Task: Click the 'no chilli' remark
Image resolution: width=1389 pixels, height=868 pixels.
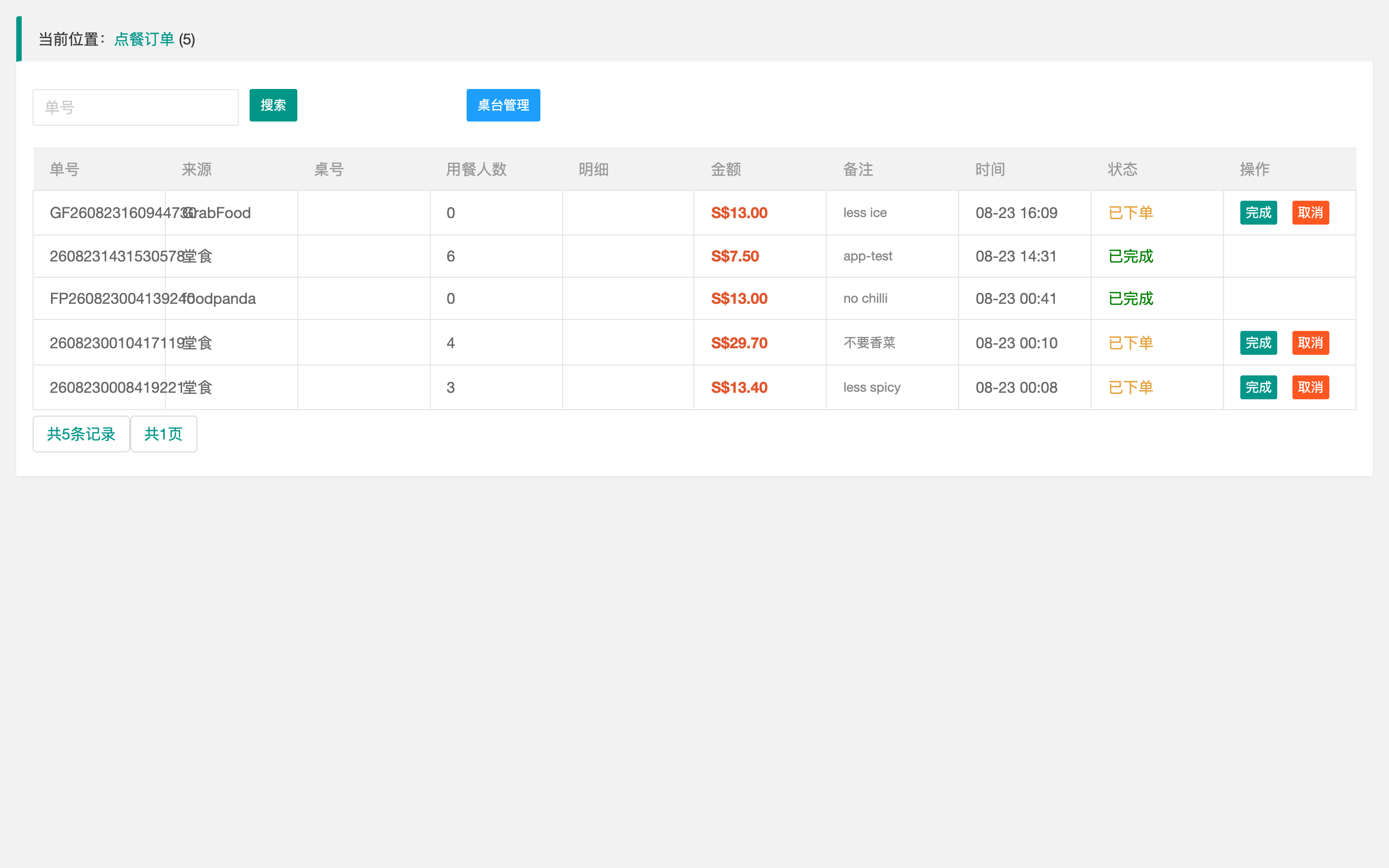Action: [865, 298]
